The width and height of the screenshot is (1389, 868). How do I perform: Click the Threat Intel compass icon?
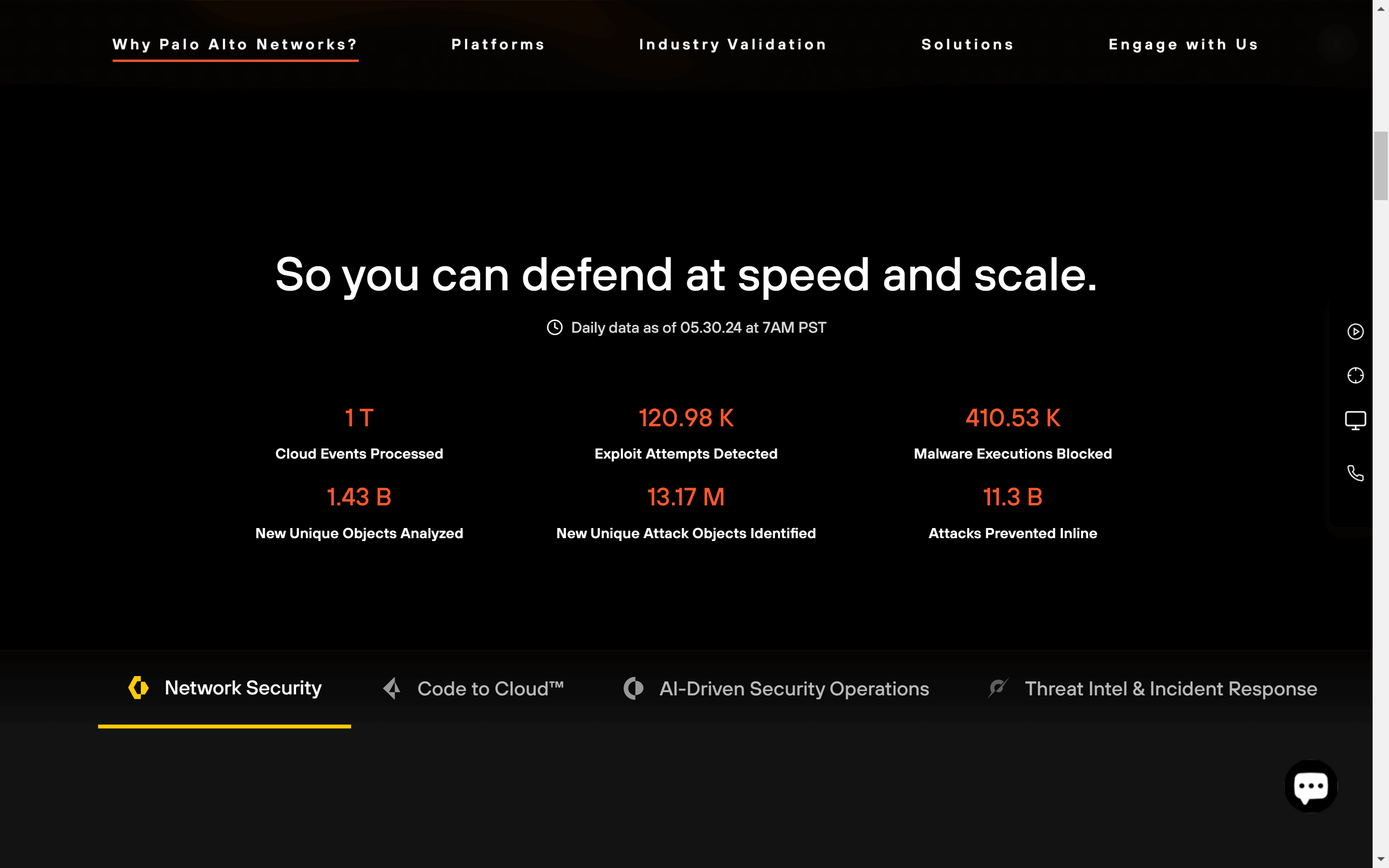pos(999,688)
